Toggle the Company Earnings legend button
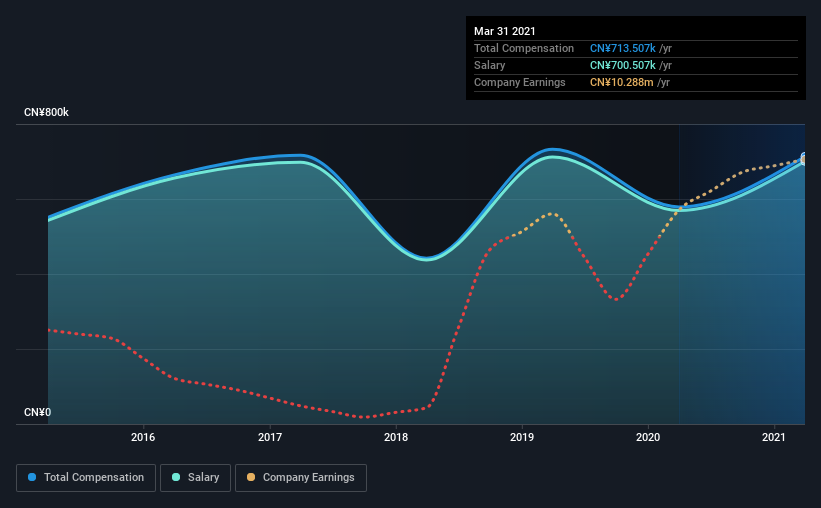The image size is (821, 508). 301,478
